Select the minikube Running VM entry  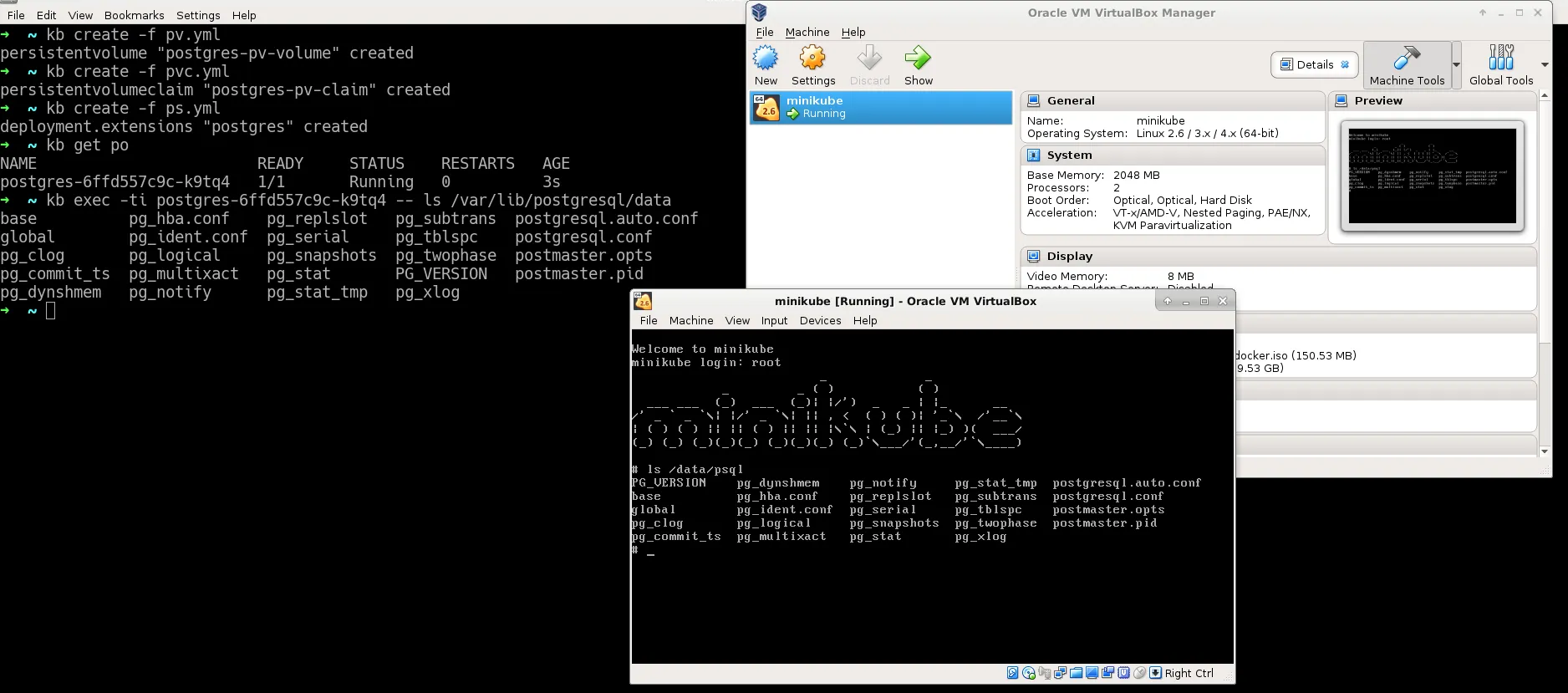pyautogui.click(x=881, y=108)
